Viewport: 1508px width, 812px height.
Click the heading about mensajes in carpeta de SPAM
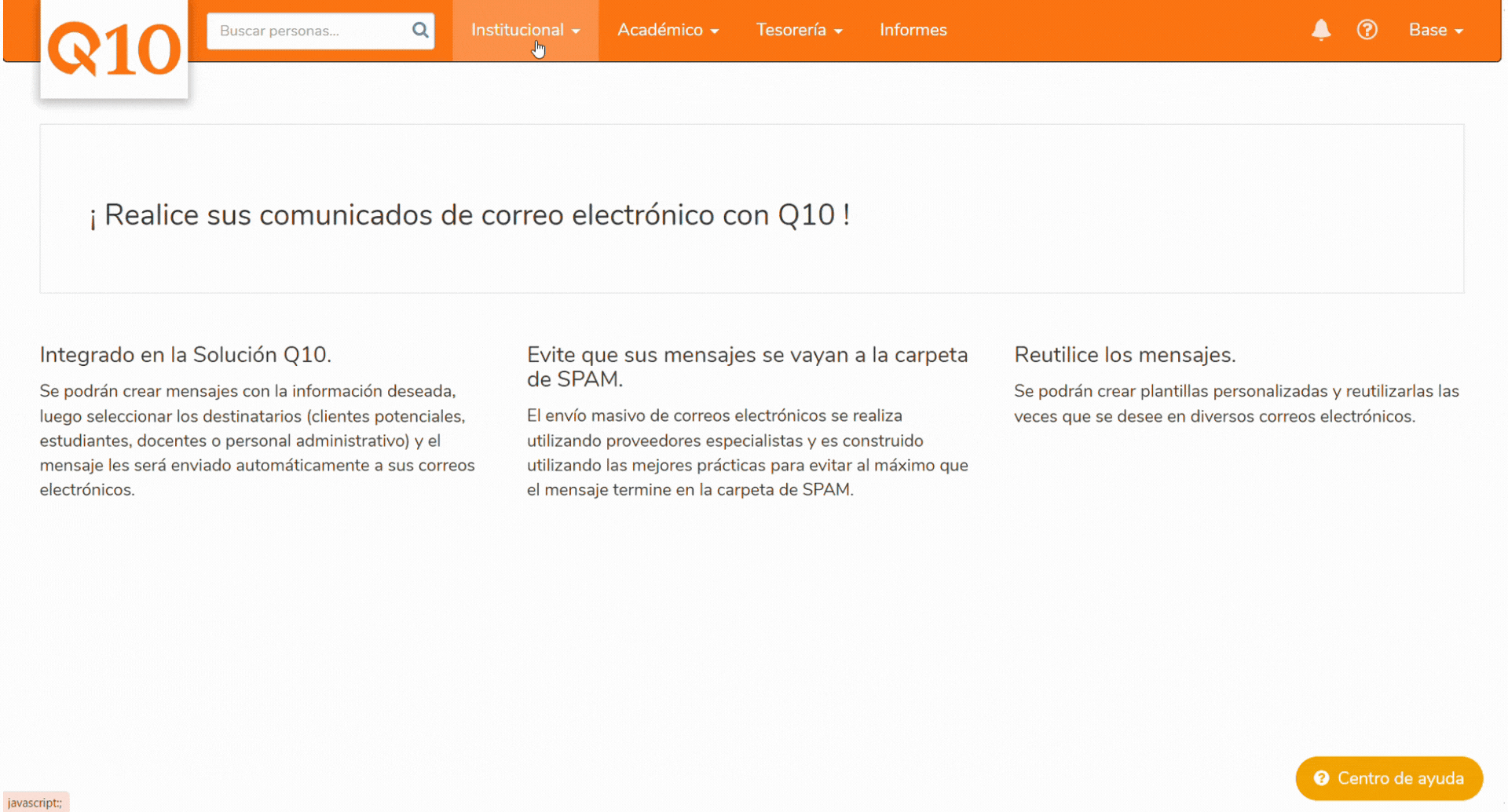(x=748, y=367)
